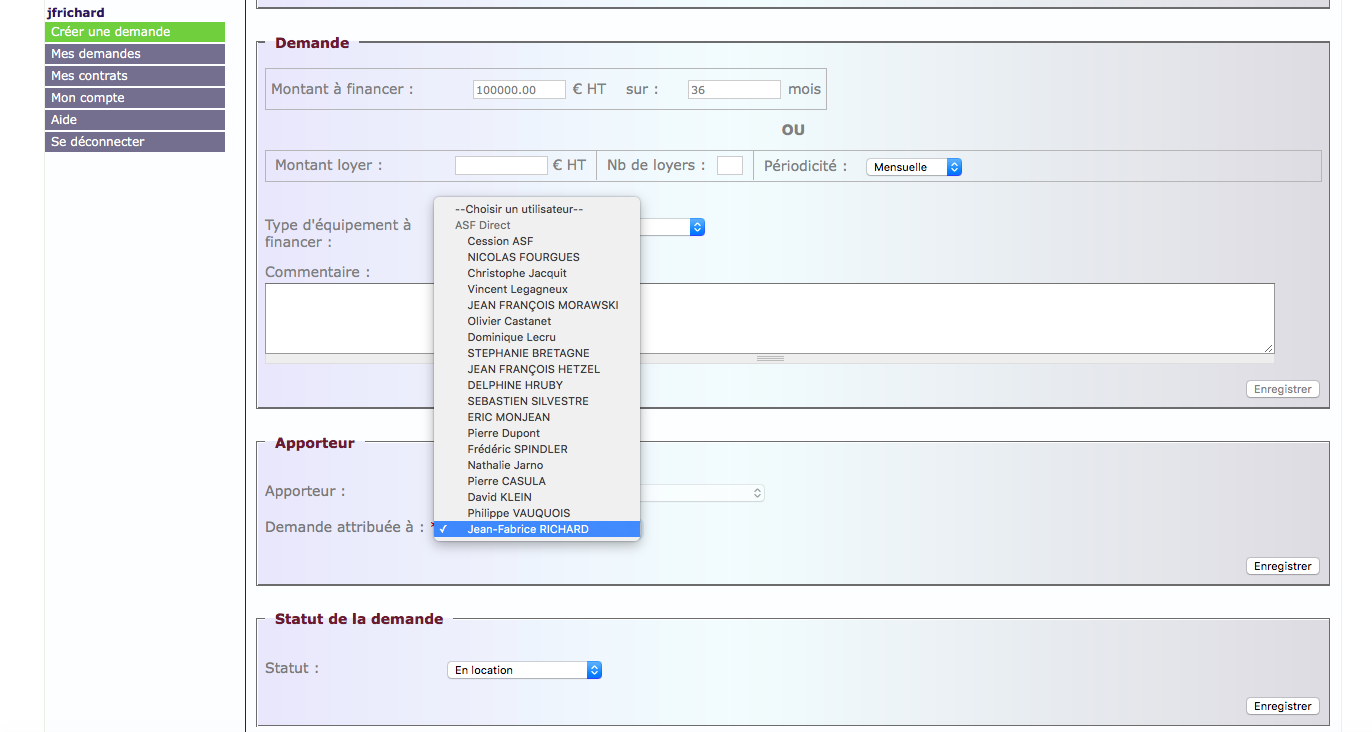
Task: Open the Statut dropdown showing En location
Action: pos(524,670)
